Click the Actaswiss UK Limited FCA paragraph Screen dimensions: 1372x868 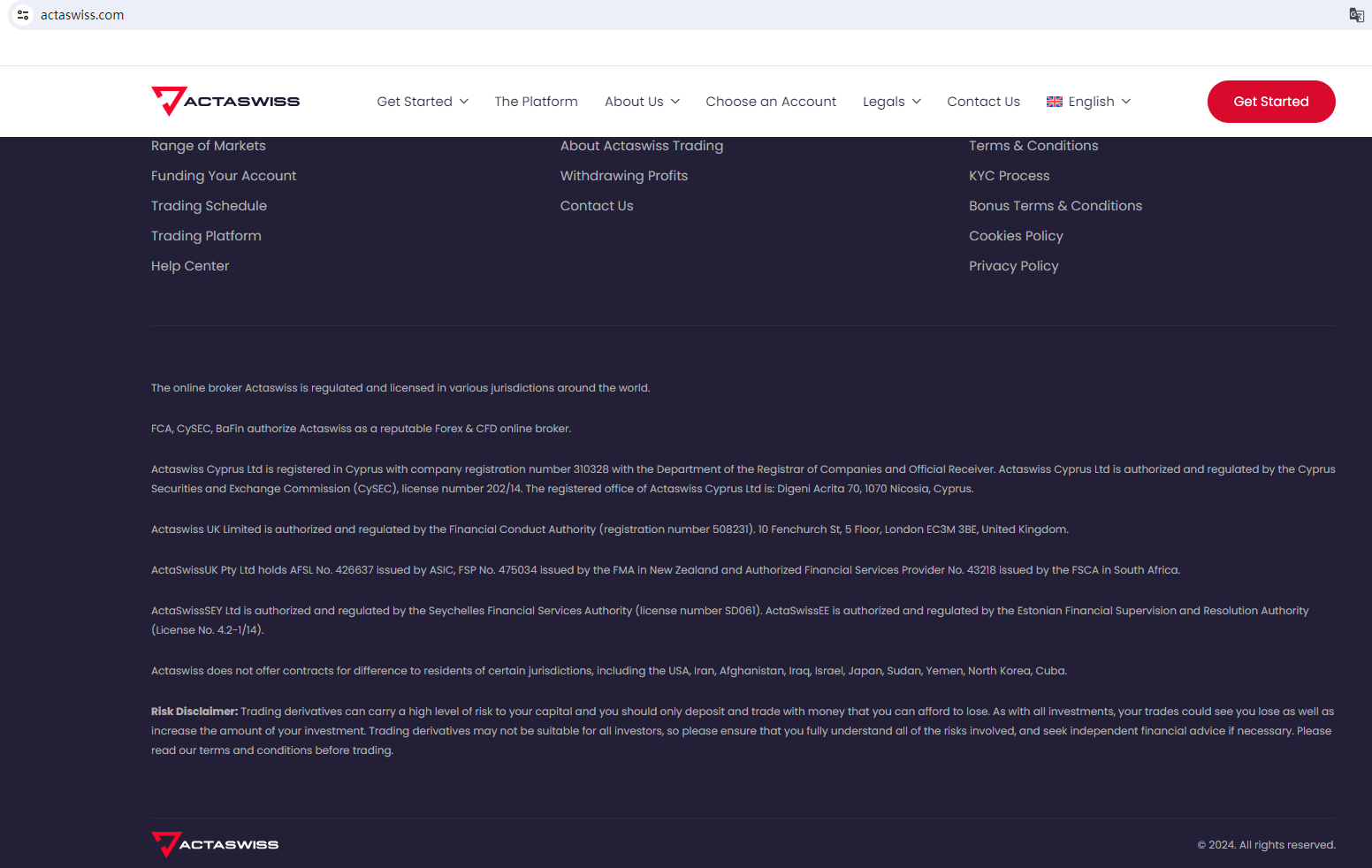(610, 529)
